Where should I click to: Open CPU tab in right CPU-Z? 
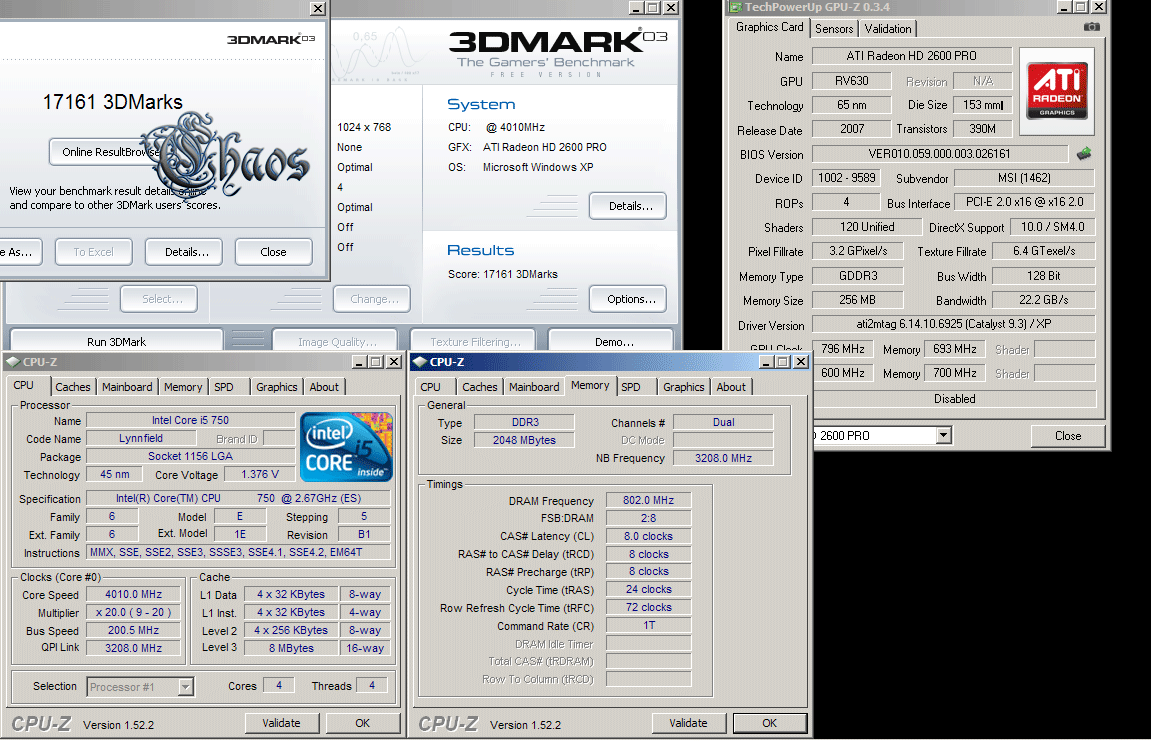431,387
